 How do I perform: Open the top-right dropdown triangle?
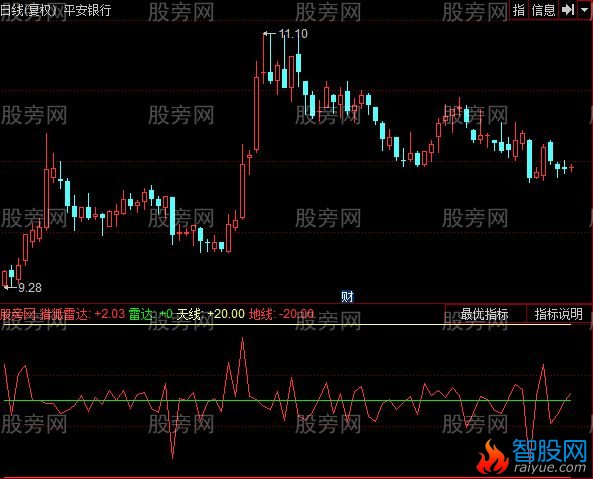tap(584, 10)
